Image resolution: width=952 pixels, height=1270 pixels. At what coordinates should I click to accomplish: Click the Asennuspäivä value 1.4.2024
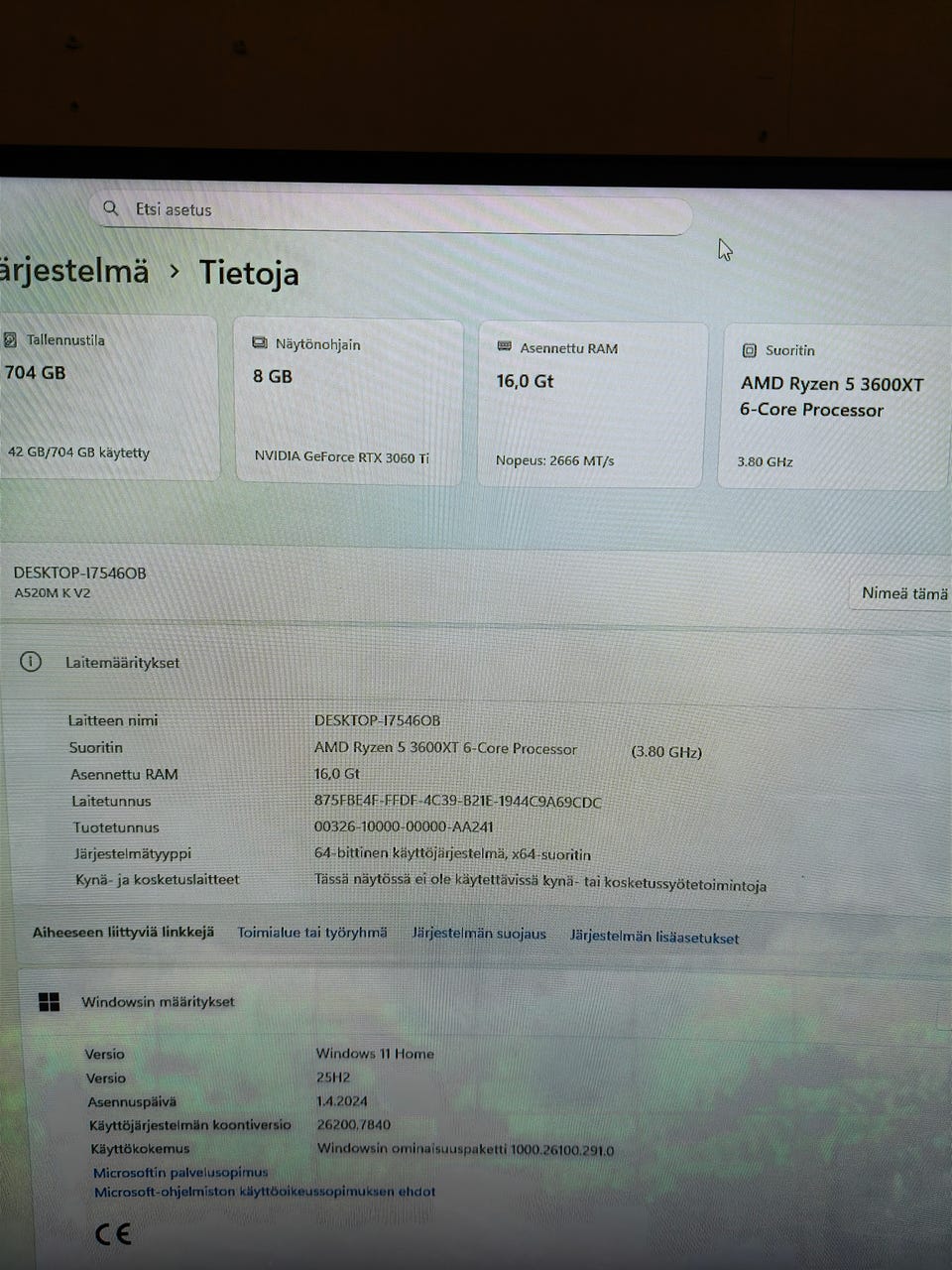tap(342, 1101)
